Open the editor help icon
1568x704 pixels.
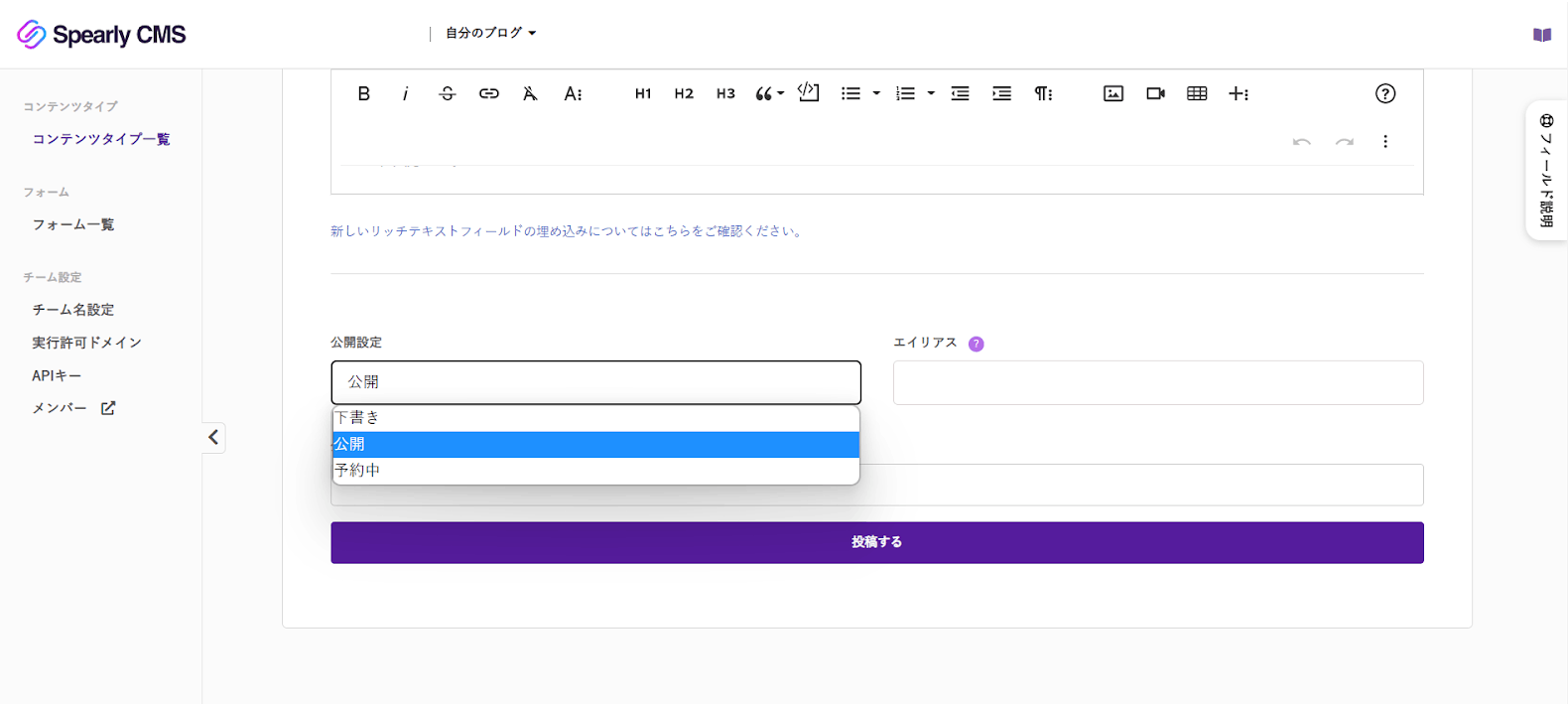1385,93
